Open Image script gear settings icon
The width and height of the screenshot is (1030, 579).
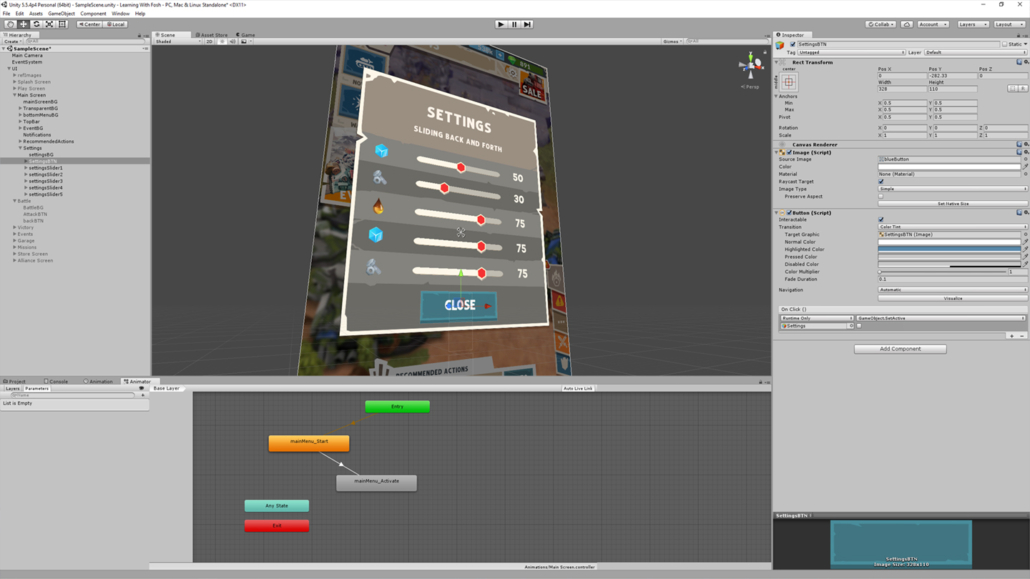click(1026, 152)
